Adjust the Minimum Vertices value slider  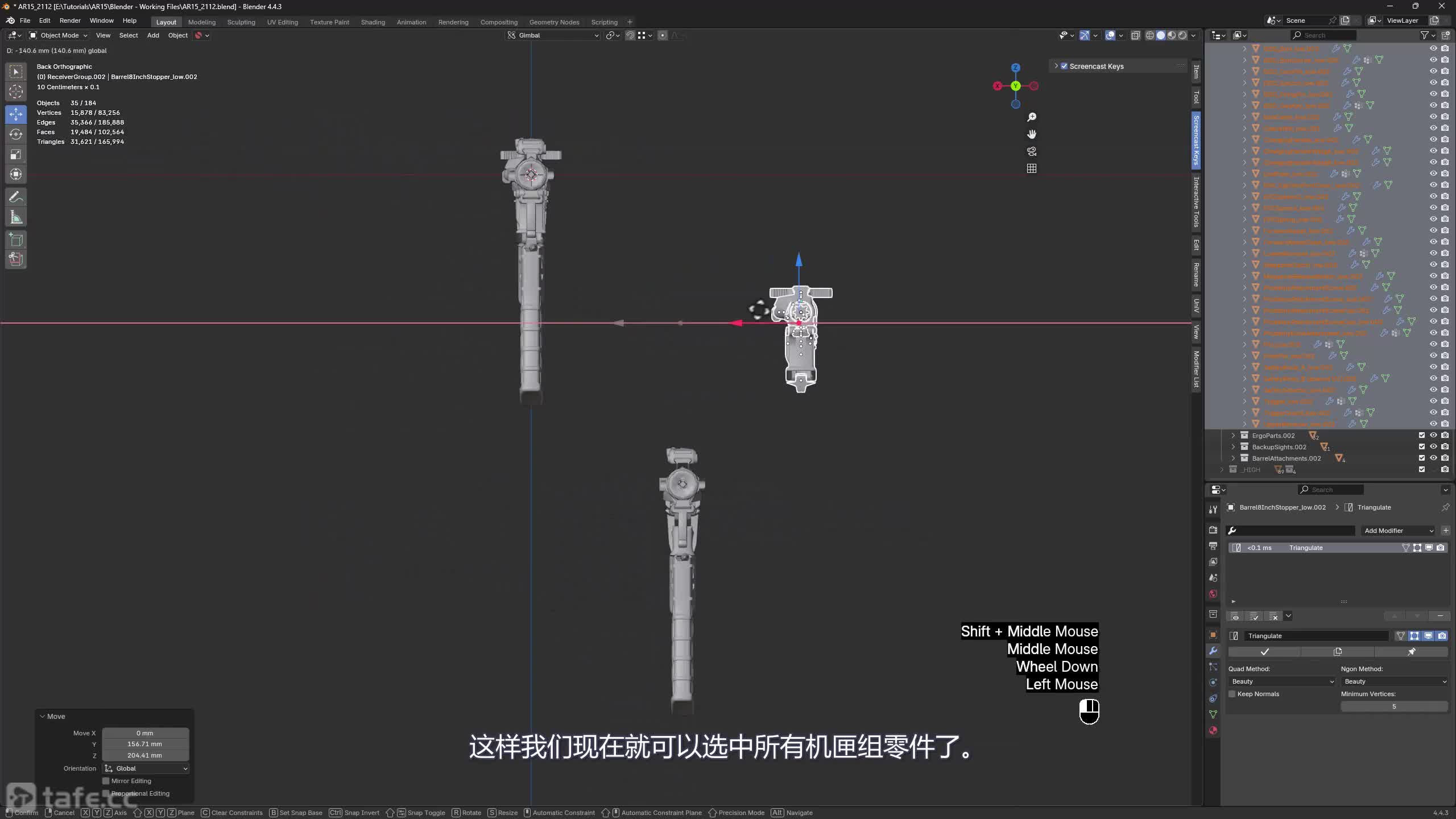tap(1395, 706)
